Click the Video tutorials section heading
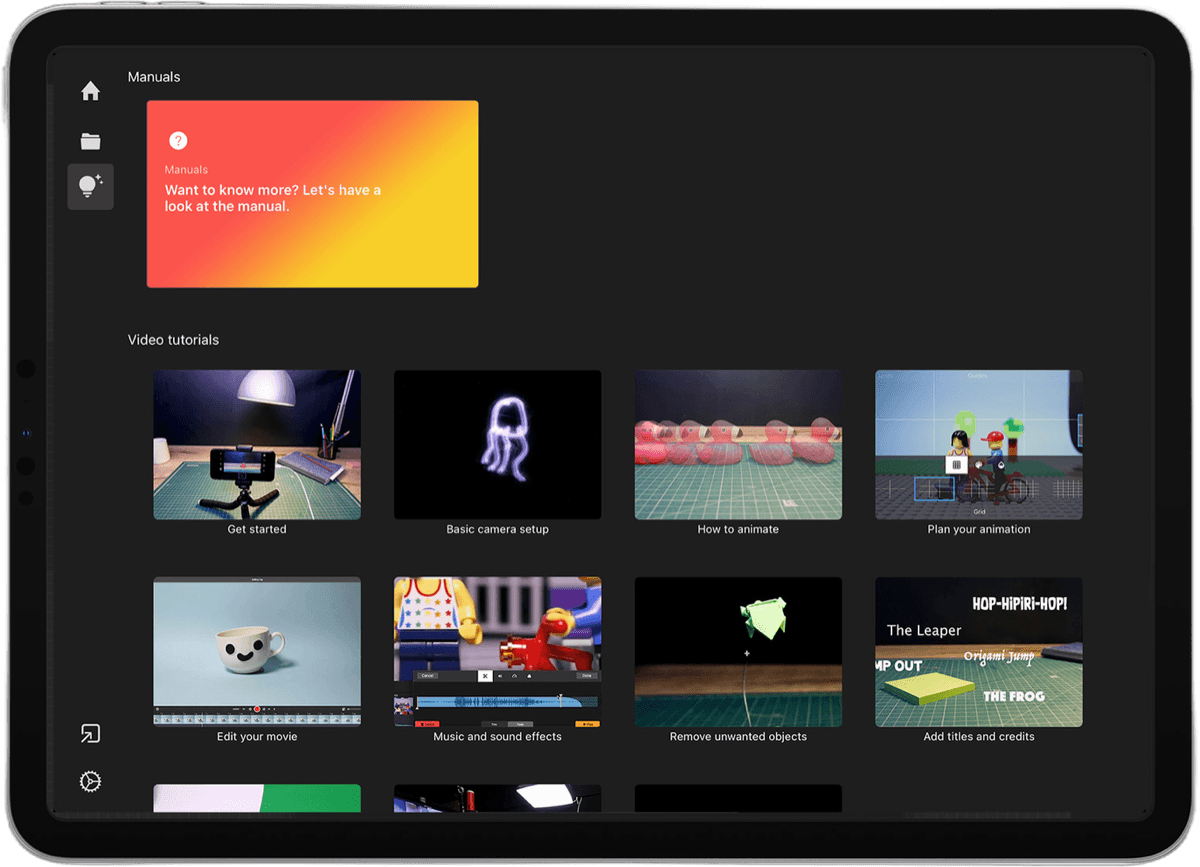The image size is (1200, 867). [173, 339]
